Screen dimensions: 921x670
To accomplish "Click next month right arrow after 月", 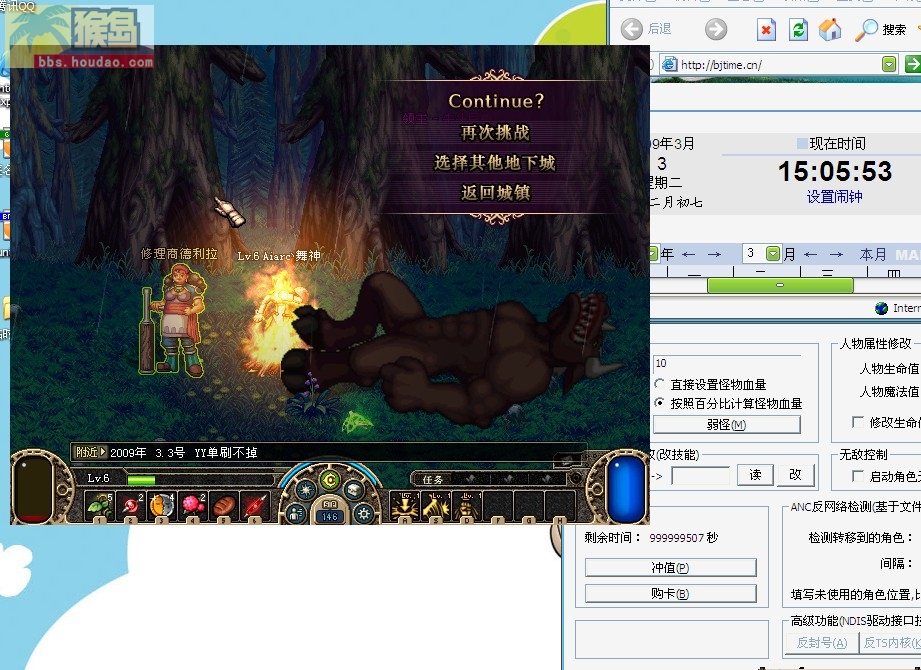I will click(836, 254).
